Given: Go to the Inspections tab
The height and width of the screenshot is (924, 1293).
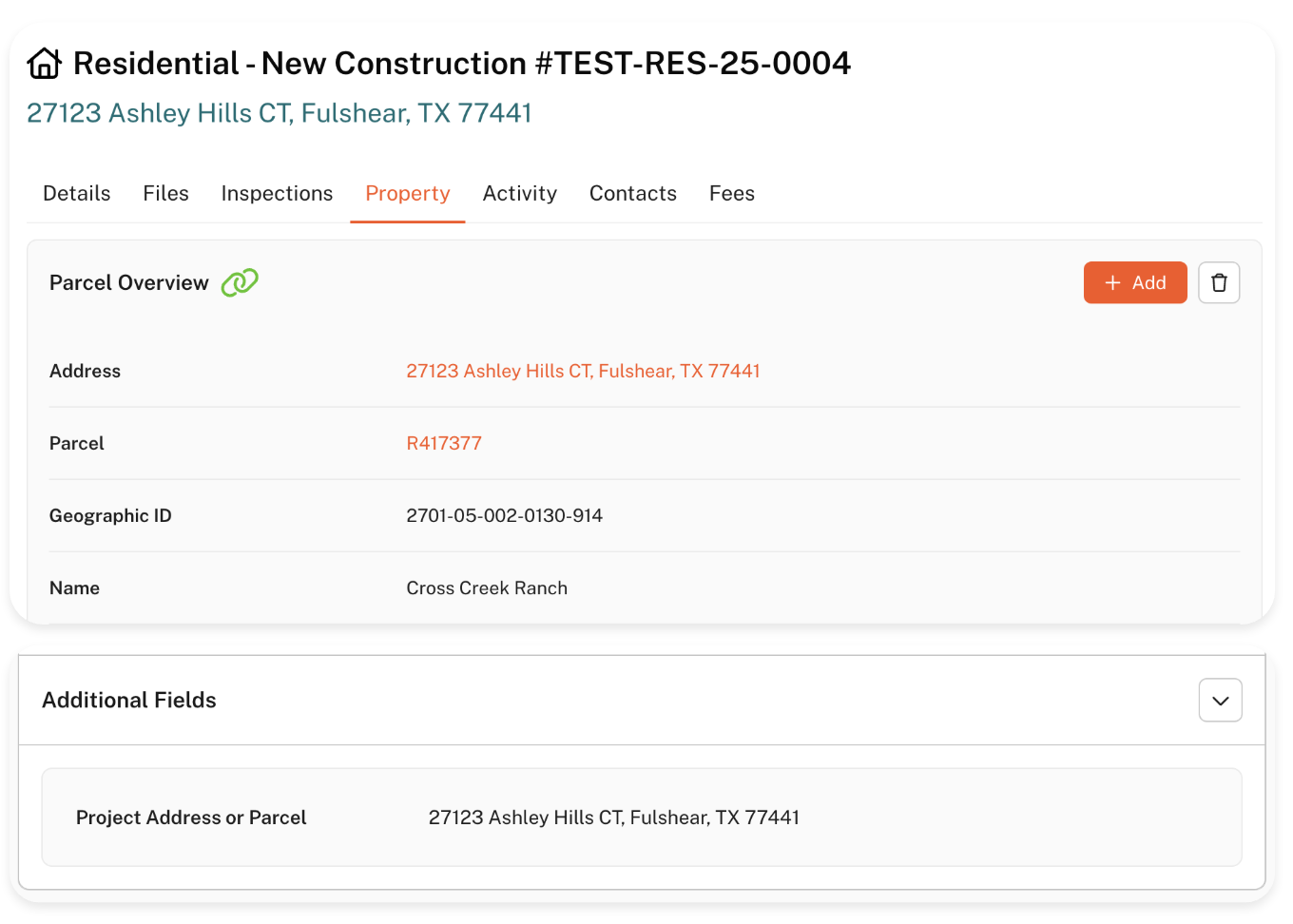Looking at the screenshot, I should [x=277, y=193].
